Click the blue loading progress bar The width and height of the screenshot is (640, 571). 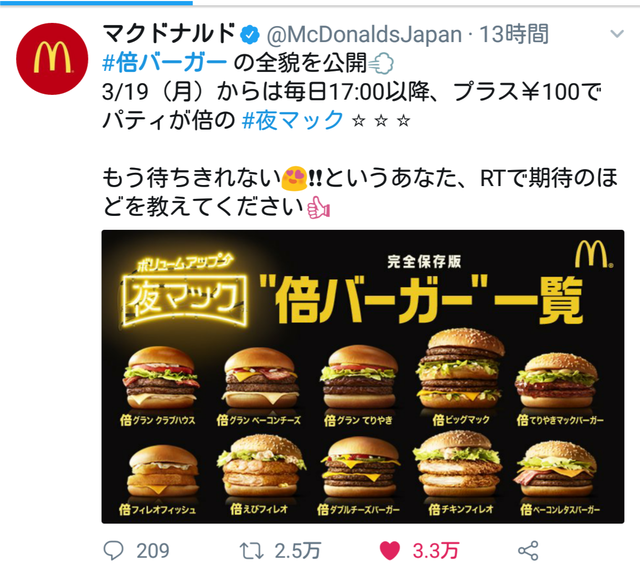(x=96, y=2)
